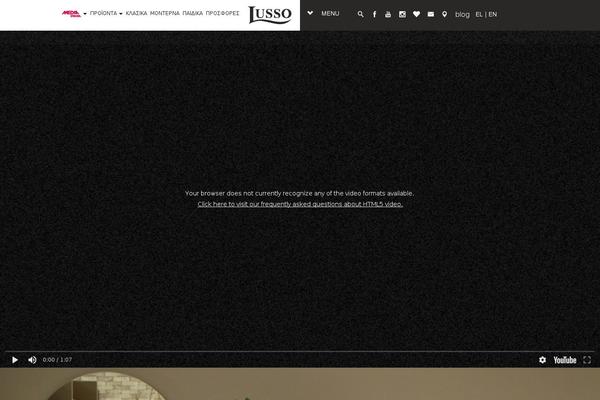Screen dimensions: 600x400
Task: Open video settings gear
Action: point(542,360)
